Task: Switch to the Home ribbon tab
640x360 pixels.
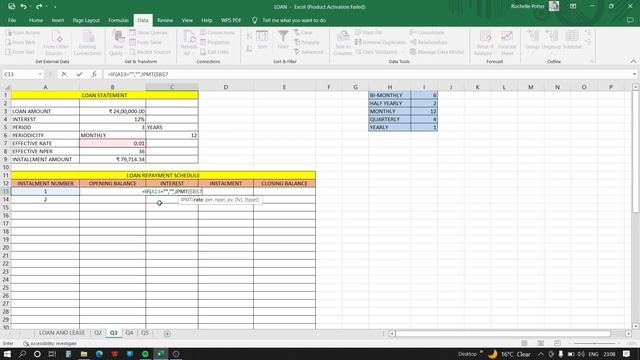Action: click(36, 20)
